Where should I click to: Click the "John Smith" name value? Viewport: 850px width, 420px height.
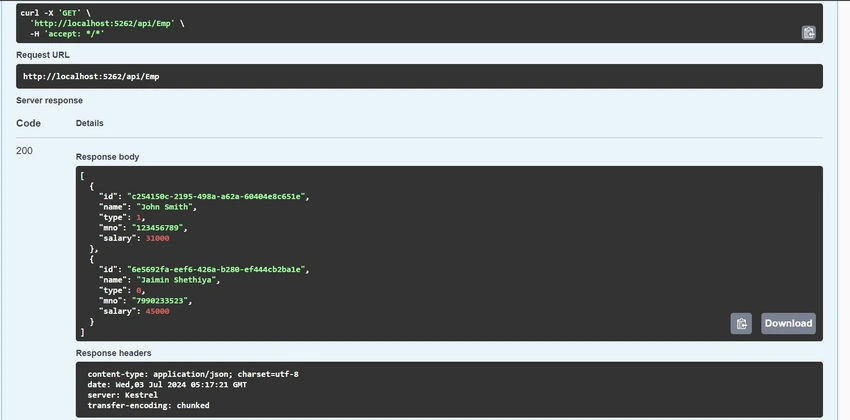point(165,206)
